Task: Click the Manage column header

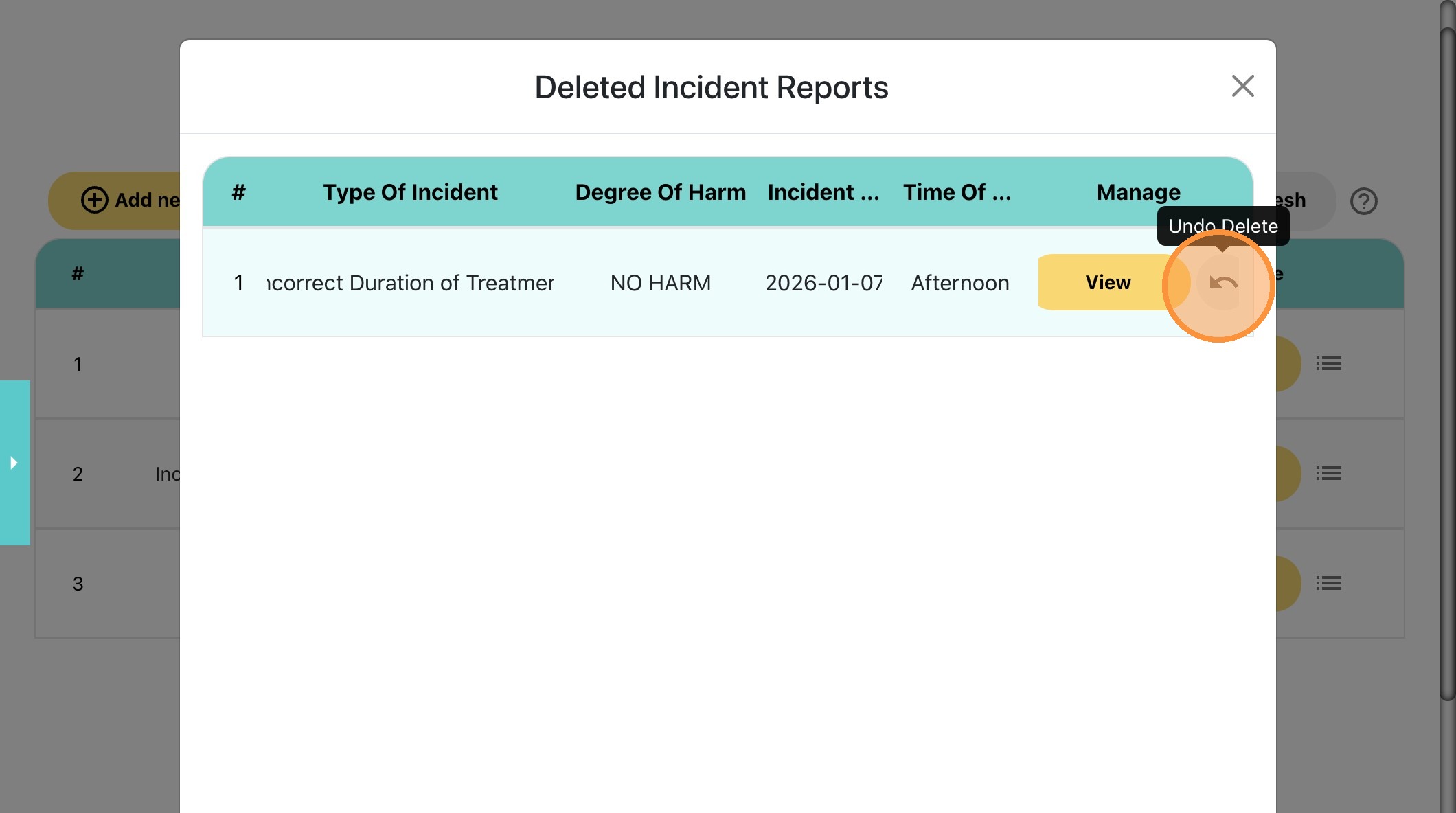Action: point(1138,192)
